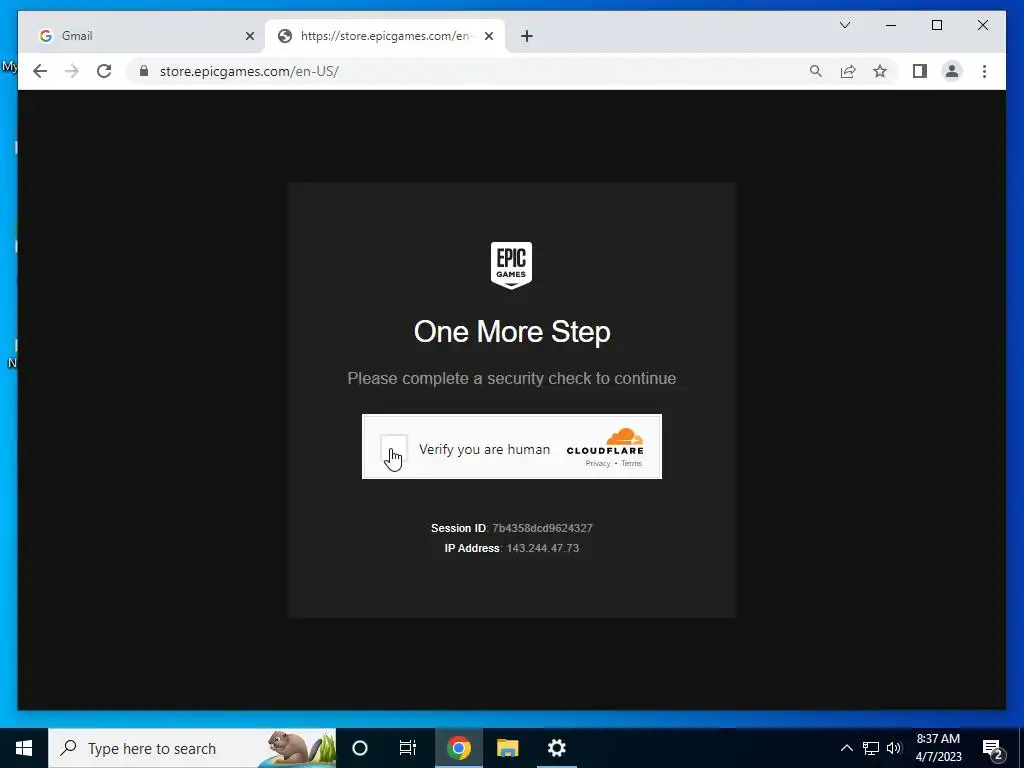Viewport: 1024px width, 768px height.
Task: Click the Type here to search box
Action: tap(192, 748)
